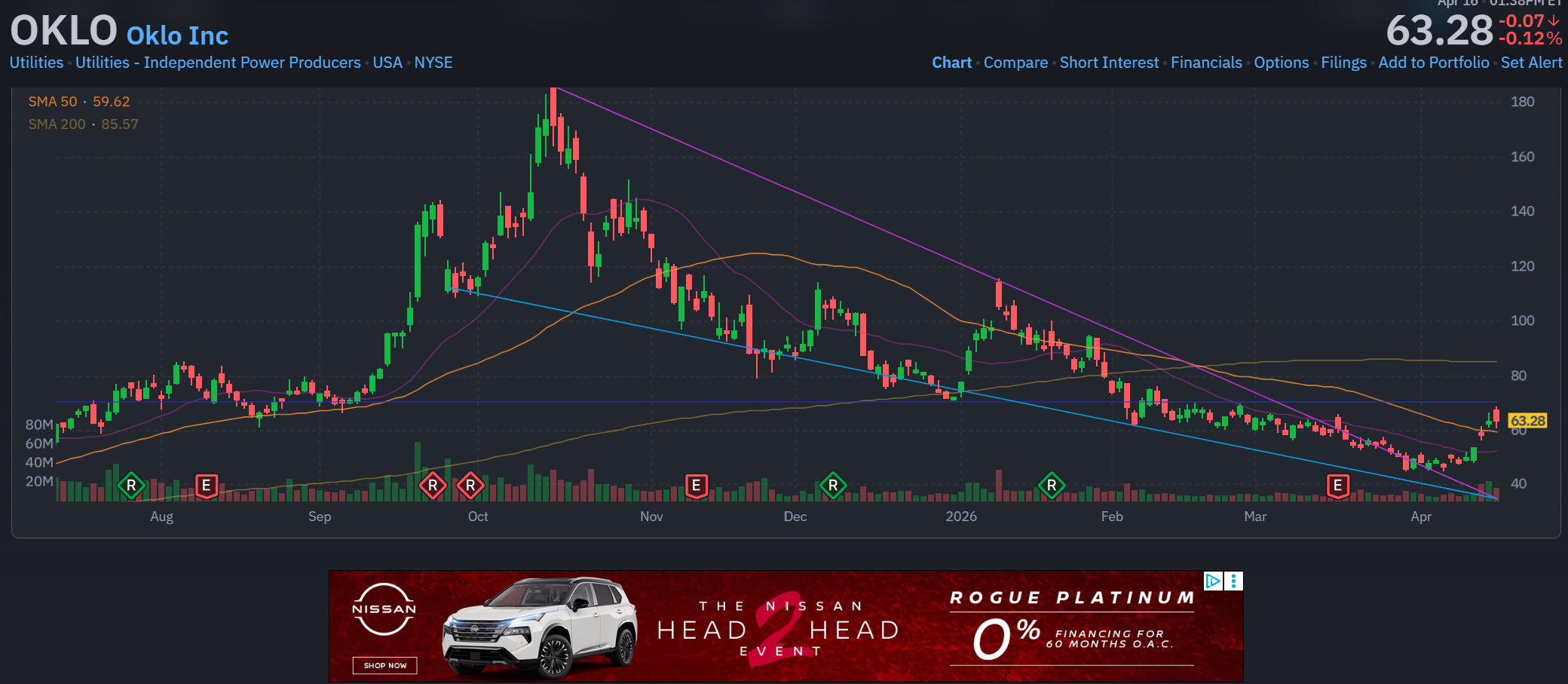
Task: Open the Options page link
Action: (x=1282, y=63)
